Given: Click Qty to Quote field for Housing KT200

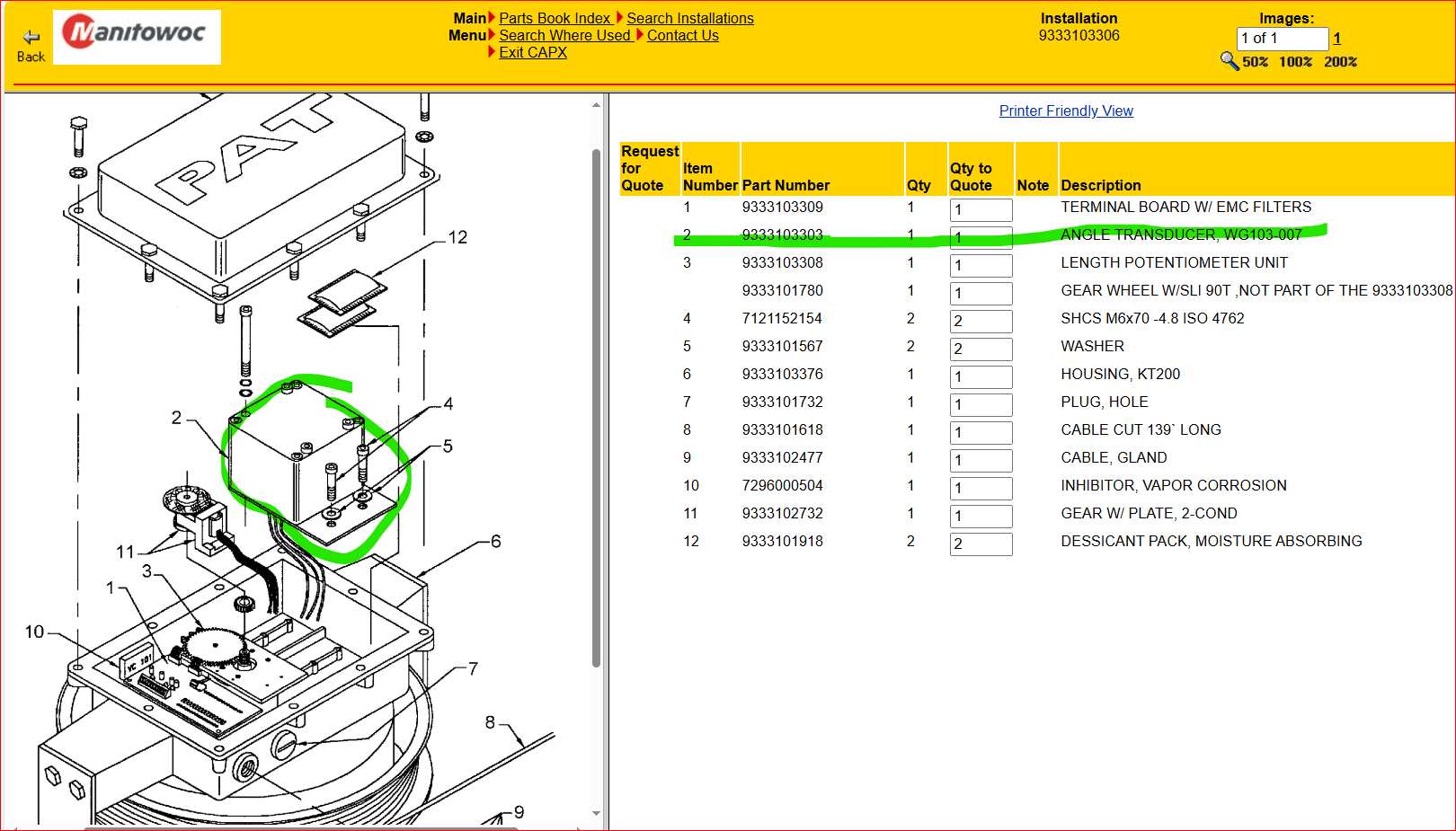Looking at the screenshot, I should (x=981, y=376).
